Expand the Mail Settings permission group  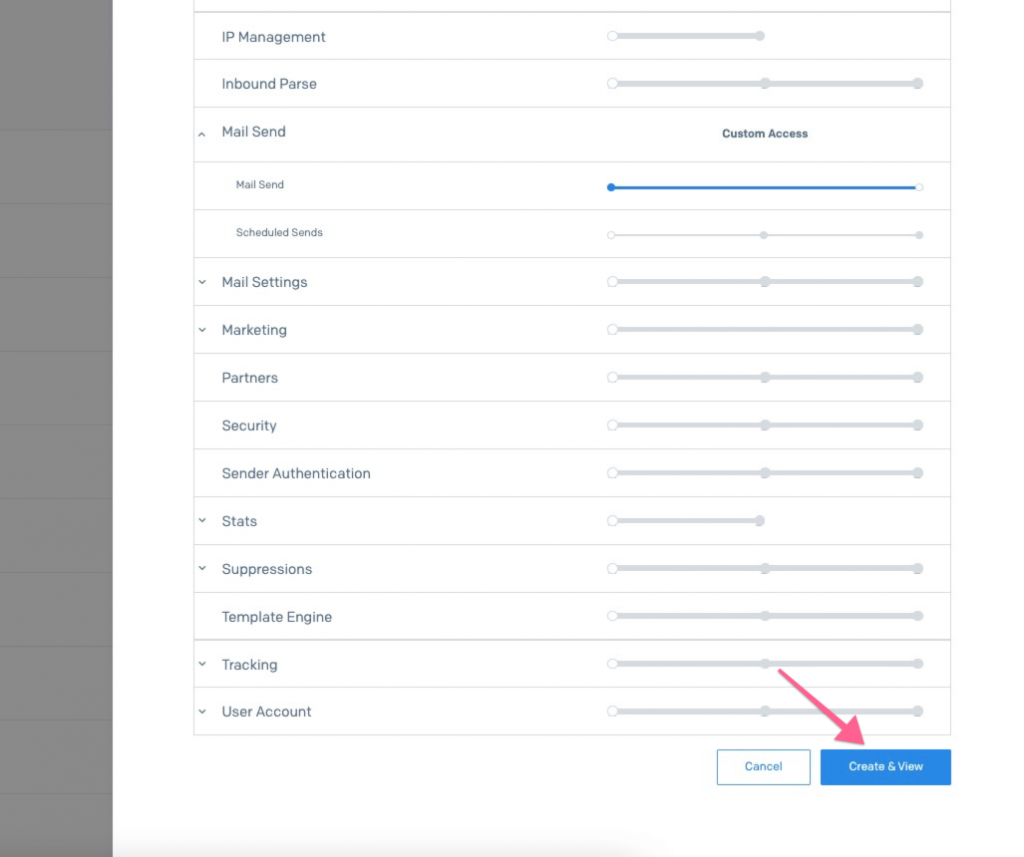(202, 282)
